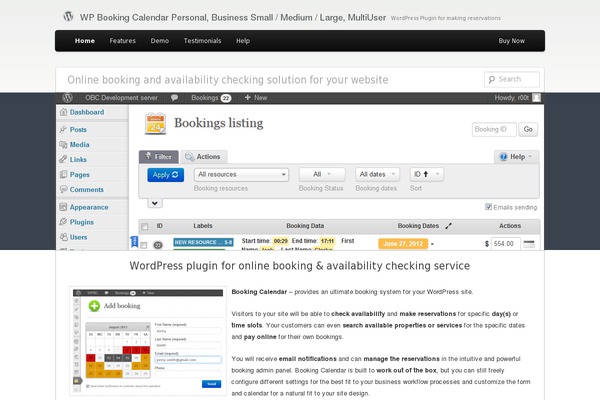Open the All resources dropdown
Viewport: 600px width, 400px height.
point(241,175)
